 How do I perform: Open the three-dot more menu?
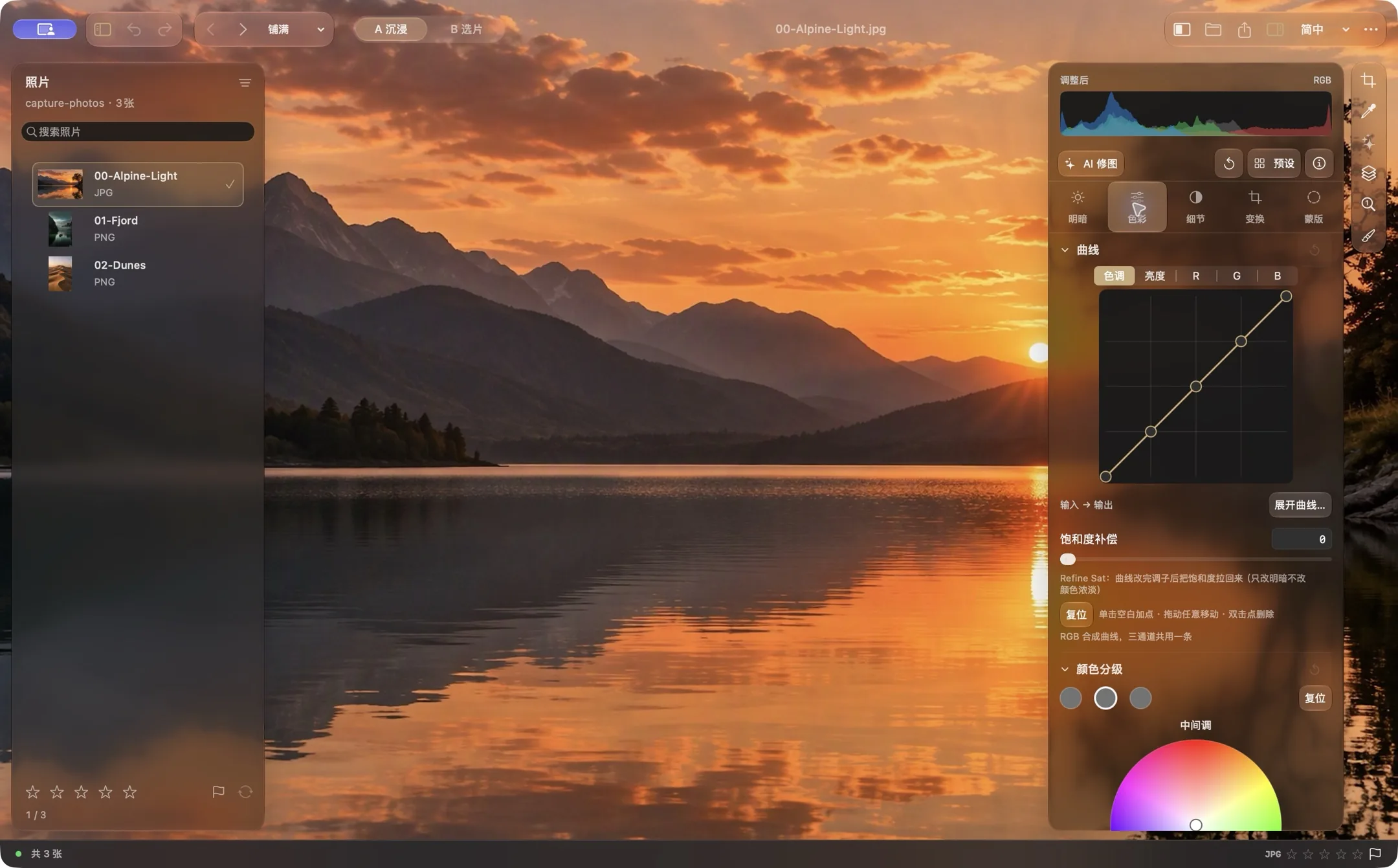(1370, 29)
